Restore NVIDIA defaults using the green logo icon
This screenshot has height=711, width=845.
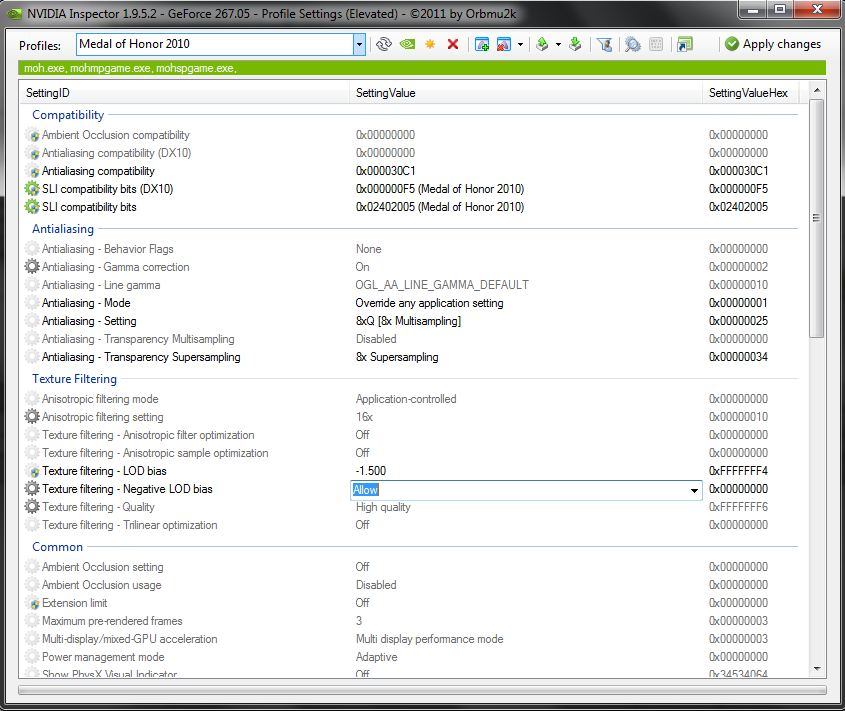coord(407,44)
